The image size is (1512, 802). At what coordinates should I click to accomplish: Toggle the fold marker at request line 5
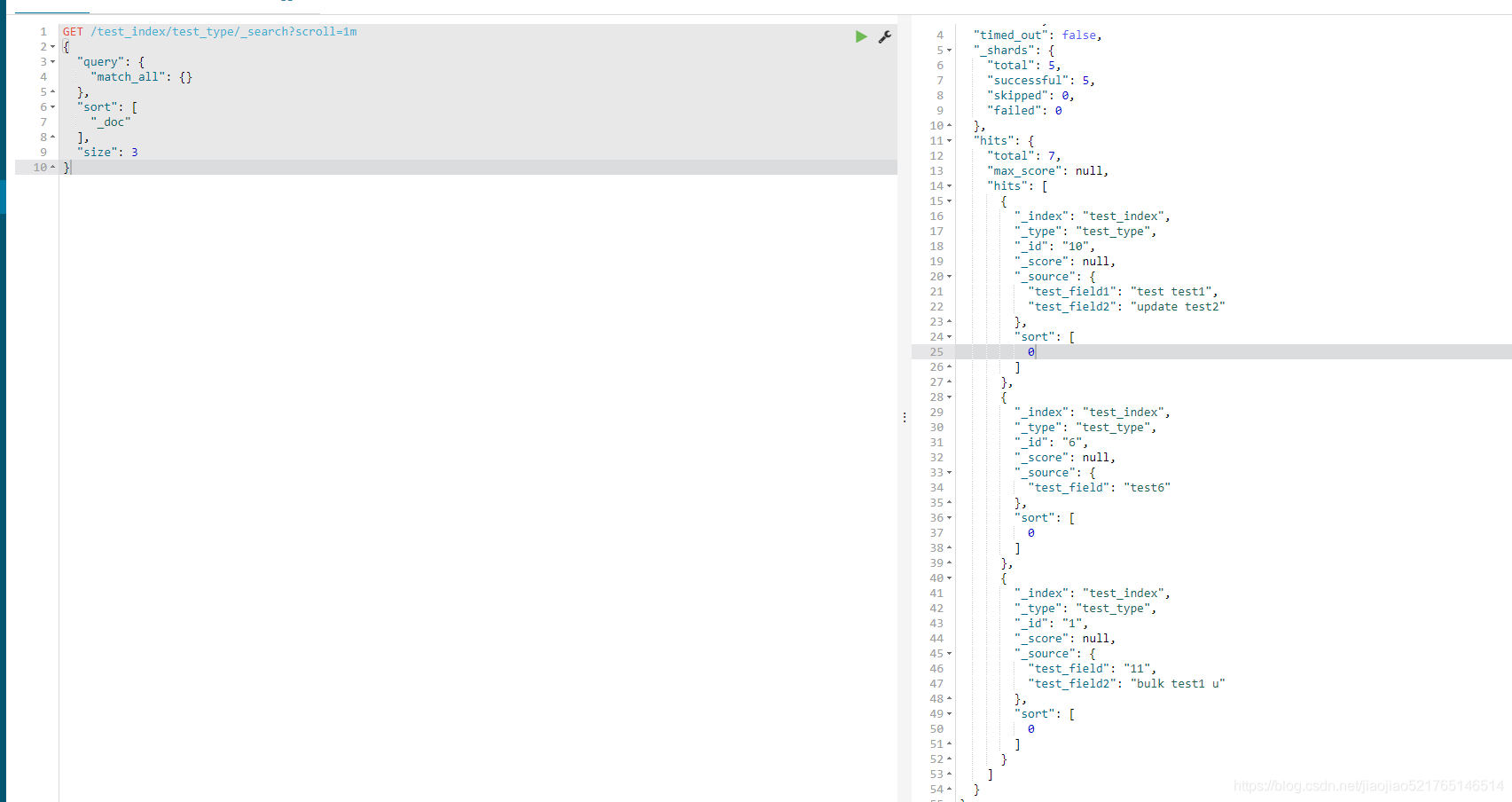point(53,91)
